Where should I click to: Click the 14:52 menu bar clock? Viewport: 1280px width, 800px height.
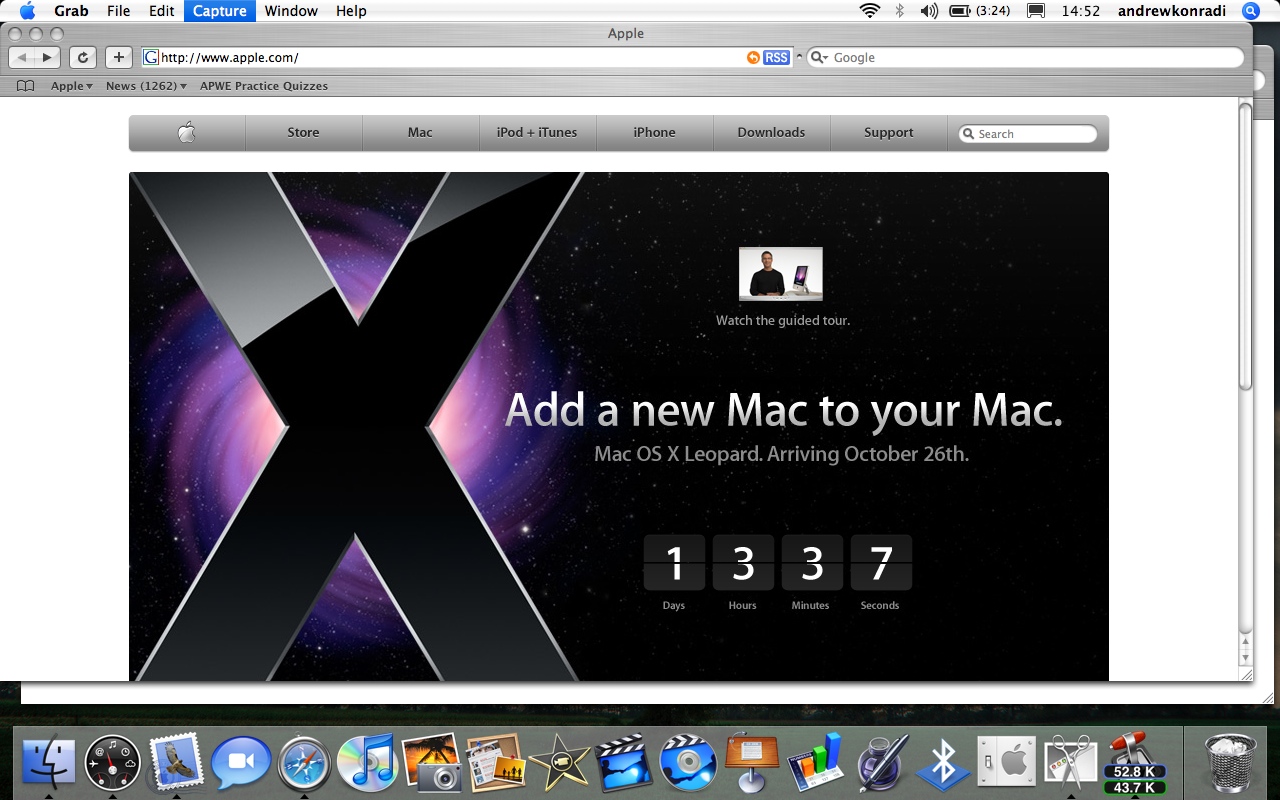click(x=1081, y=11)
